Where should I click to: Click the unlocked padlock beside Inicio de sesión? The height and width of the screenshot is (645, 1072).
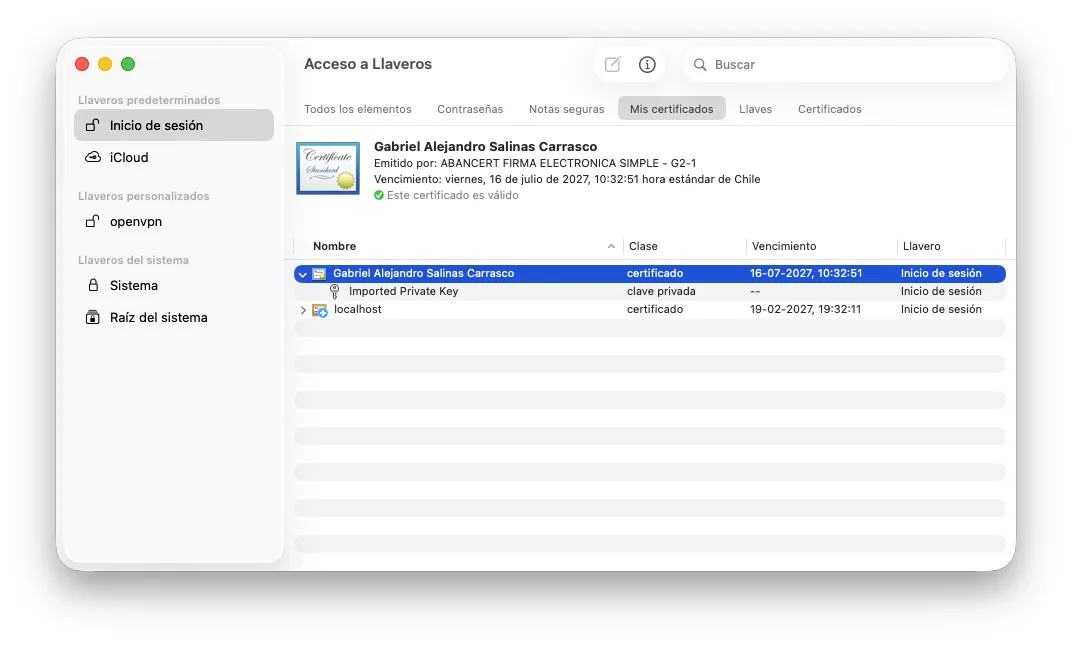pos(92,125)
